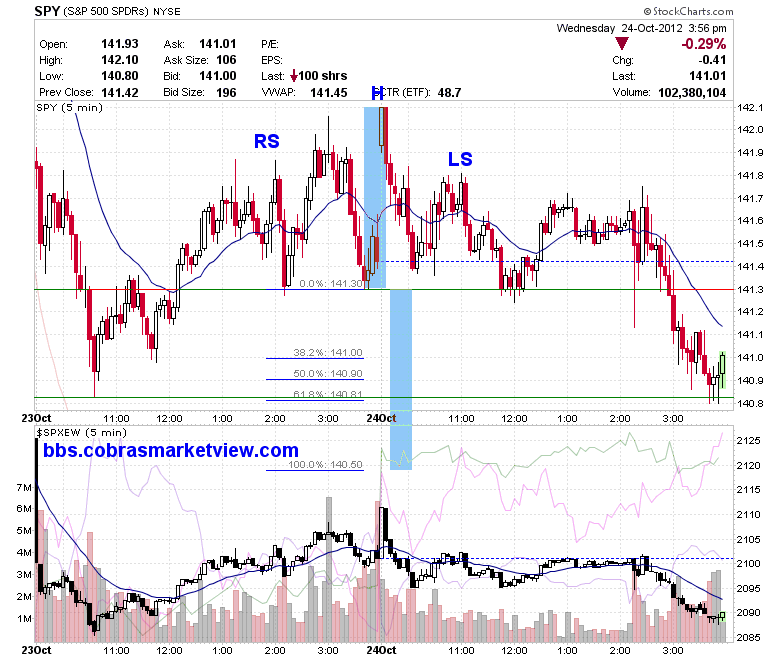Click the Volume value 102,380,104
This screenshot has height=659, width=780.
692,93
